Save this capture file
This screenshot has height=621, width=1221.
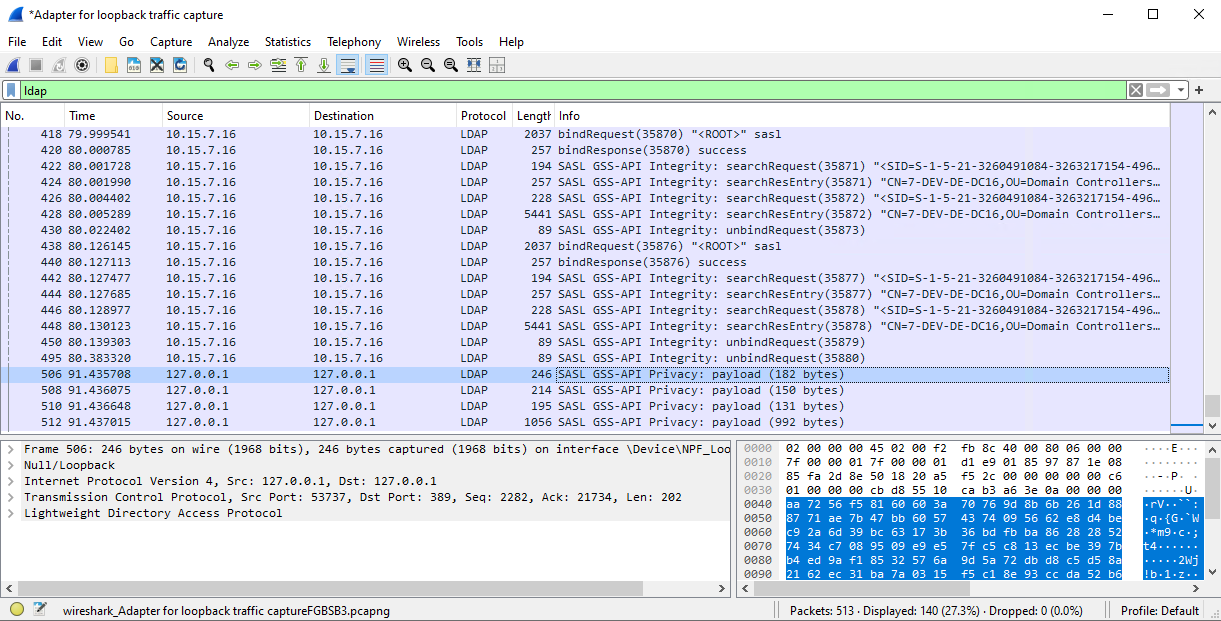click(x=134, y=65)
